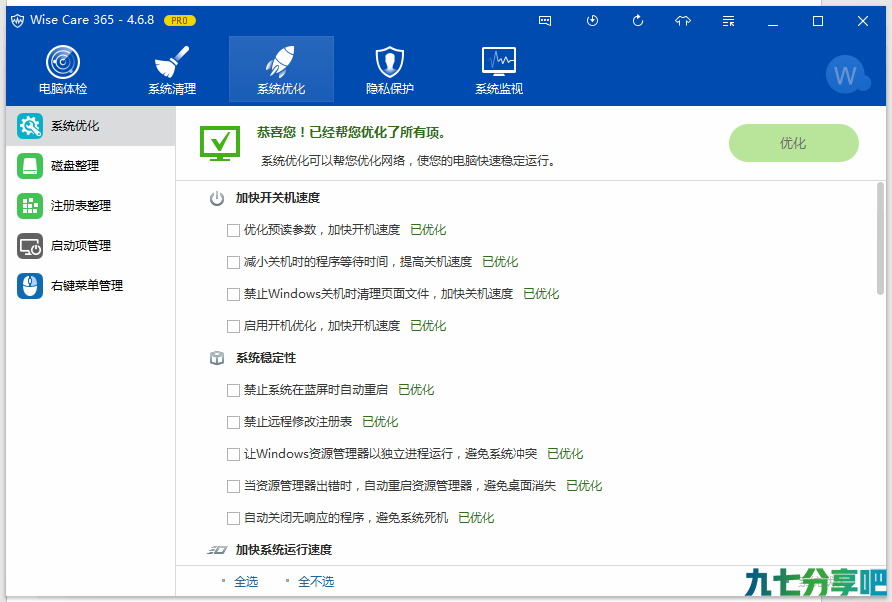
Task: Click the backup clock icon in title bar
Action: coord(592,21)
